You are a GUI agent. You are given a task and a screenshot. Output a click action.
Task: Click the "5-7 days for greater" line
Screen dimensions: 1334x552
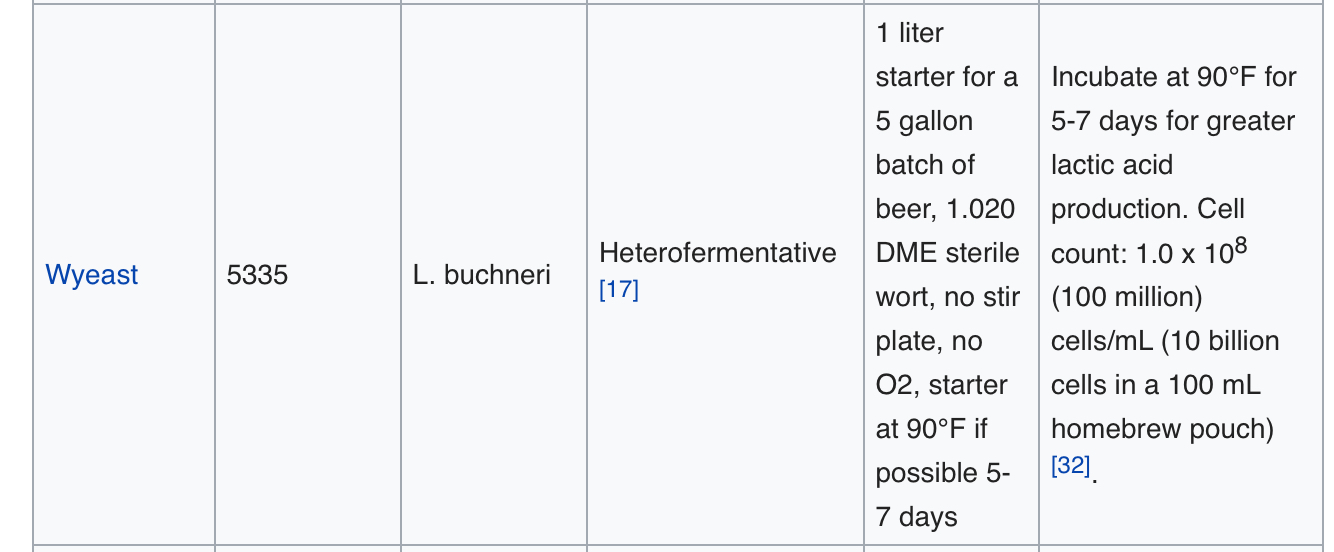click(1172, 121)
